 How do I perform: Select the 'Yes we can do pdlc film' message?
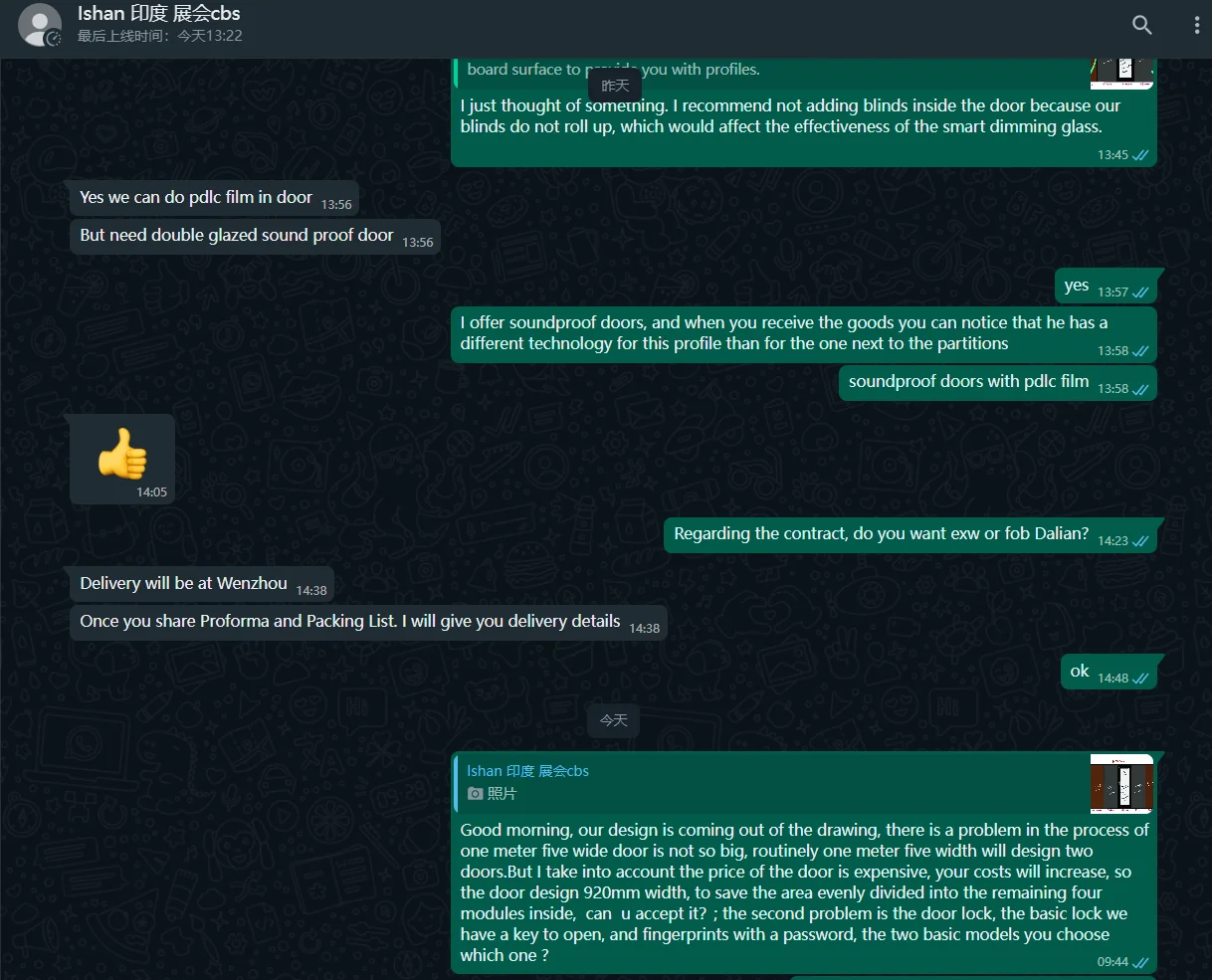tap(214, 199)
